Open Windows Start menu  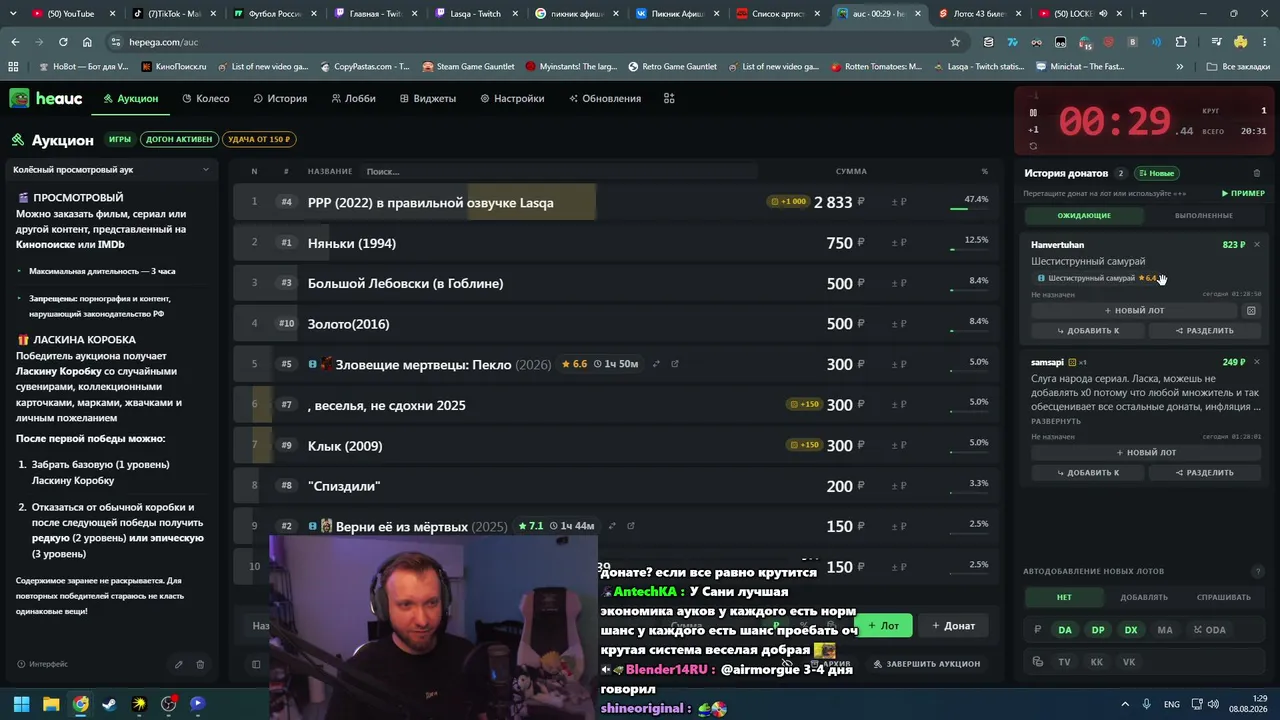(21, 704)
